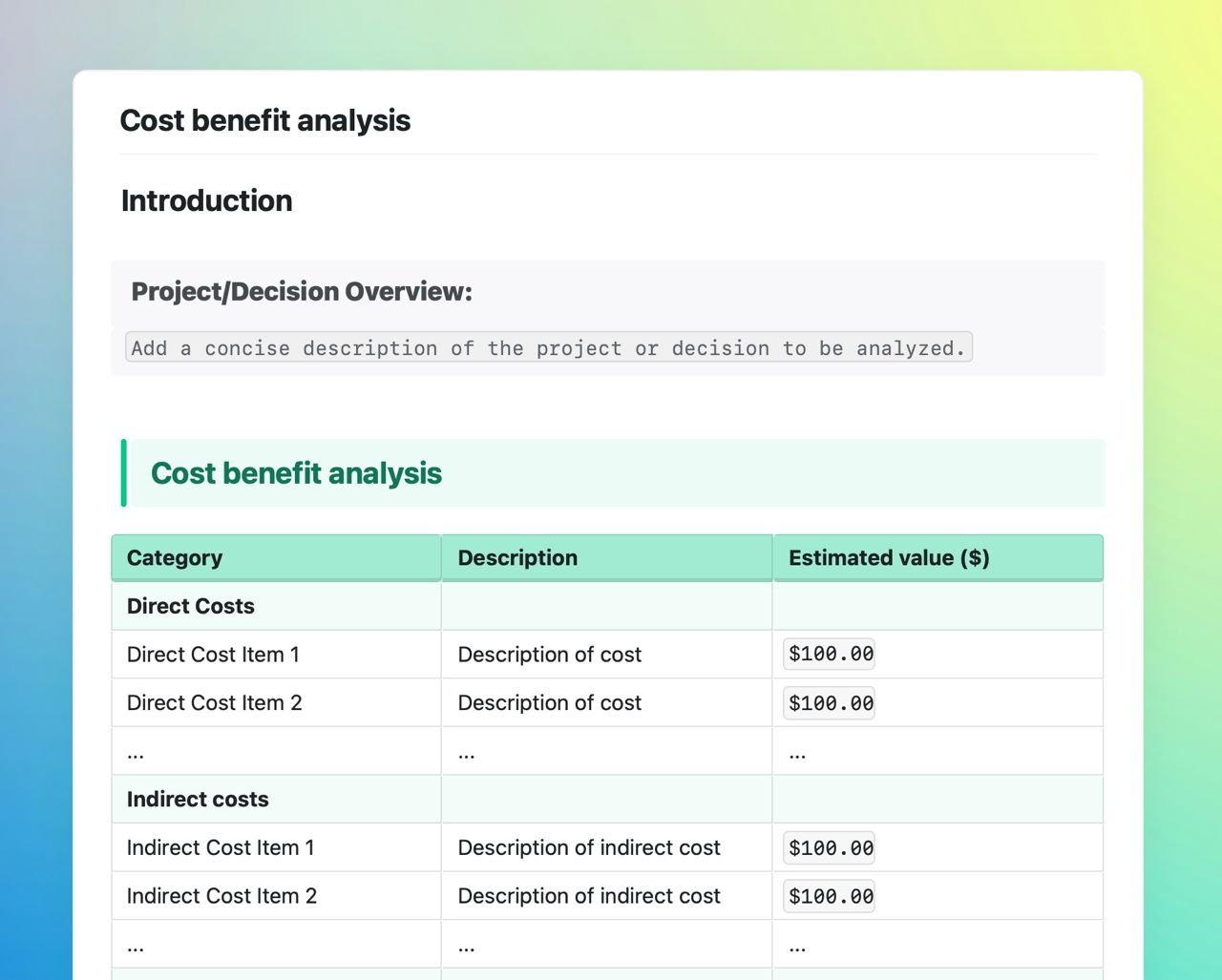Select the Introduction heading

point(206,200)
